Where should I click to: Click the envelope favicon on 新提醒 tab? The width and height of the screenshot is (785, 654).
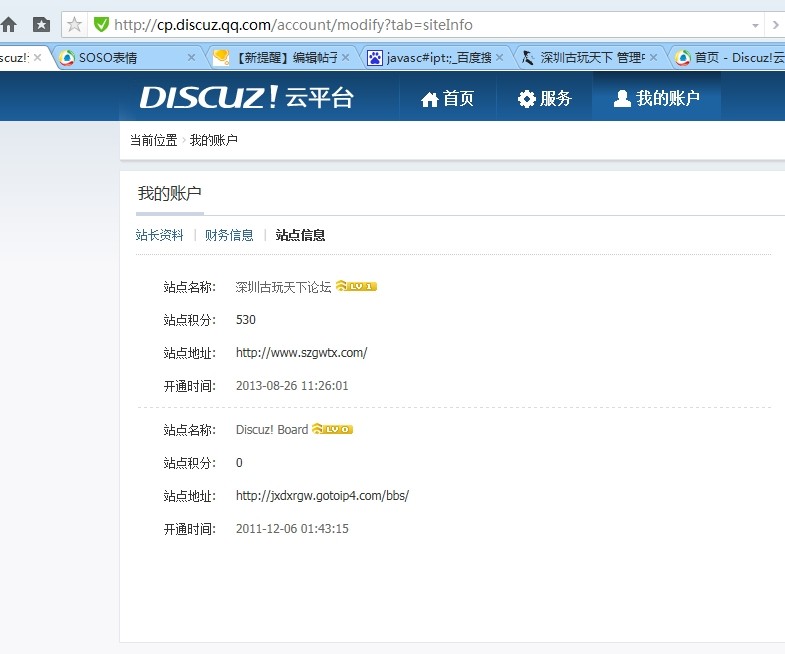[221, 58]
